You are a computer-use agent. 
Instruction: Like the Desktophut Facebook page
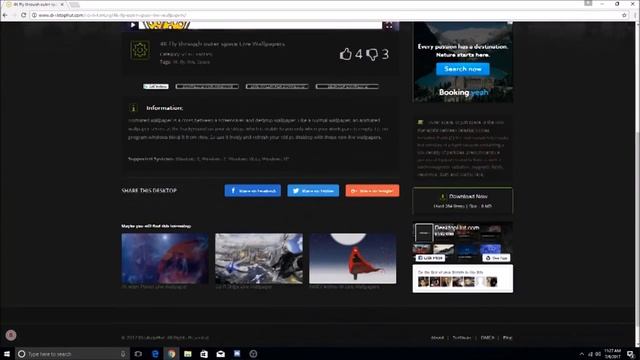pos(431,258)
